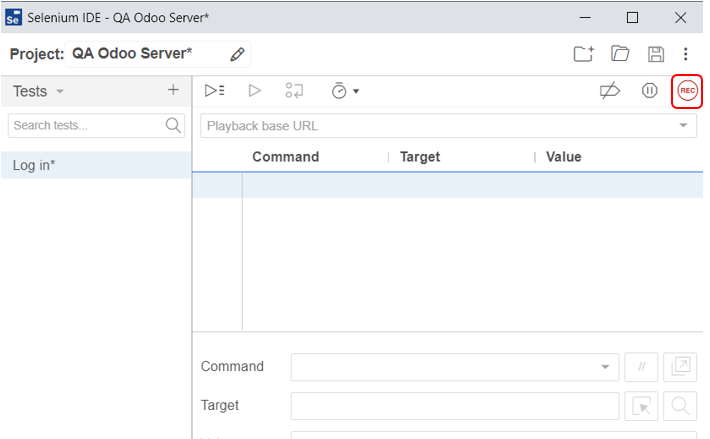Pause on exceptions icon
Viewport: 710px width, 439px height.
point(649,91)
